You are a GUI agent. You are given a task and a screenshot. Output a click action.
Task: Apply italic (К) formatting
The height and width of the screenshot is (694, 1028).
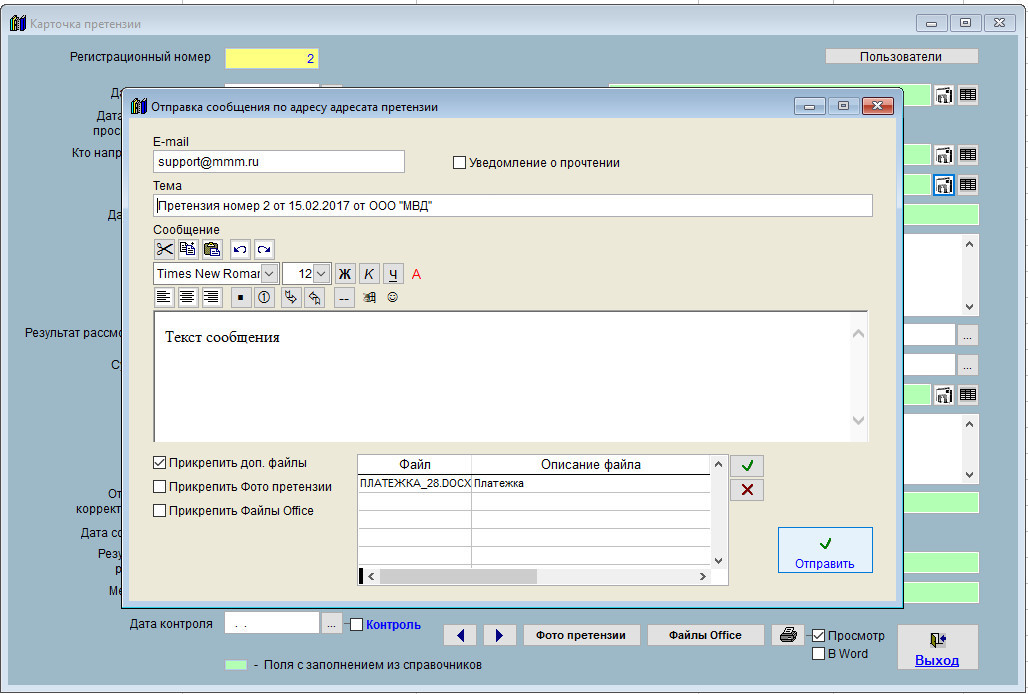(x=369, y=274)
